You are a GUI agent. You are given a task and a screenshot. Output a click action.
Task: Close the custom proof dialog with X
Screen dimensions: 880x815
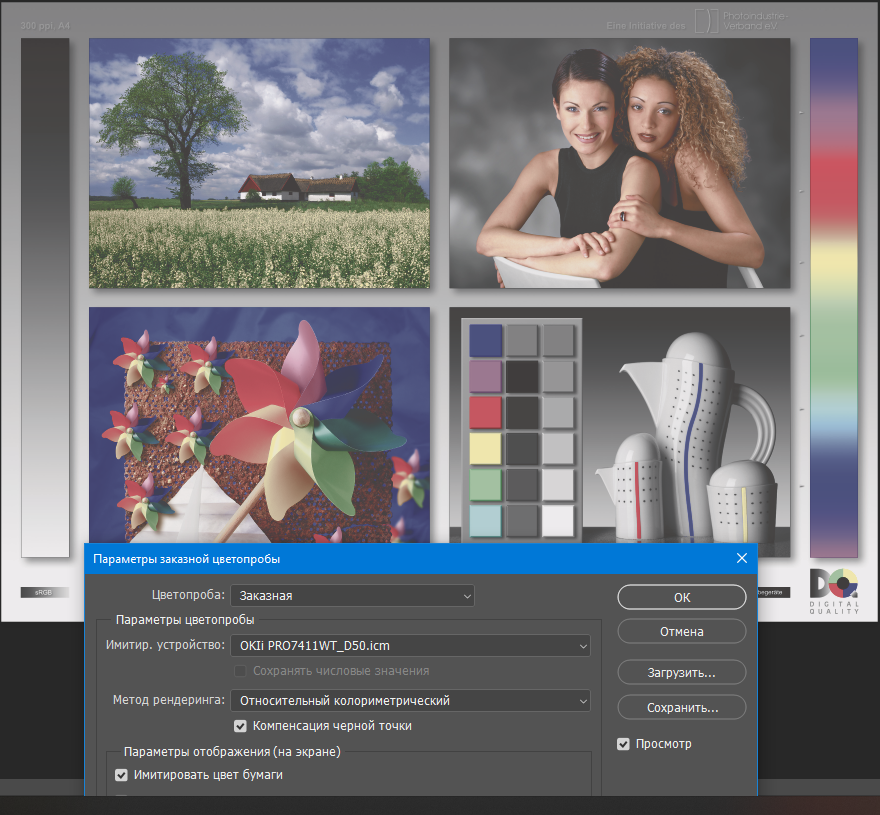coord(741,558)
